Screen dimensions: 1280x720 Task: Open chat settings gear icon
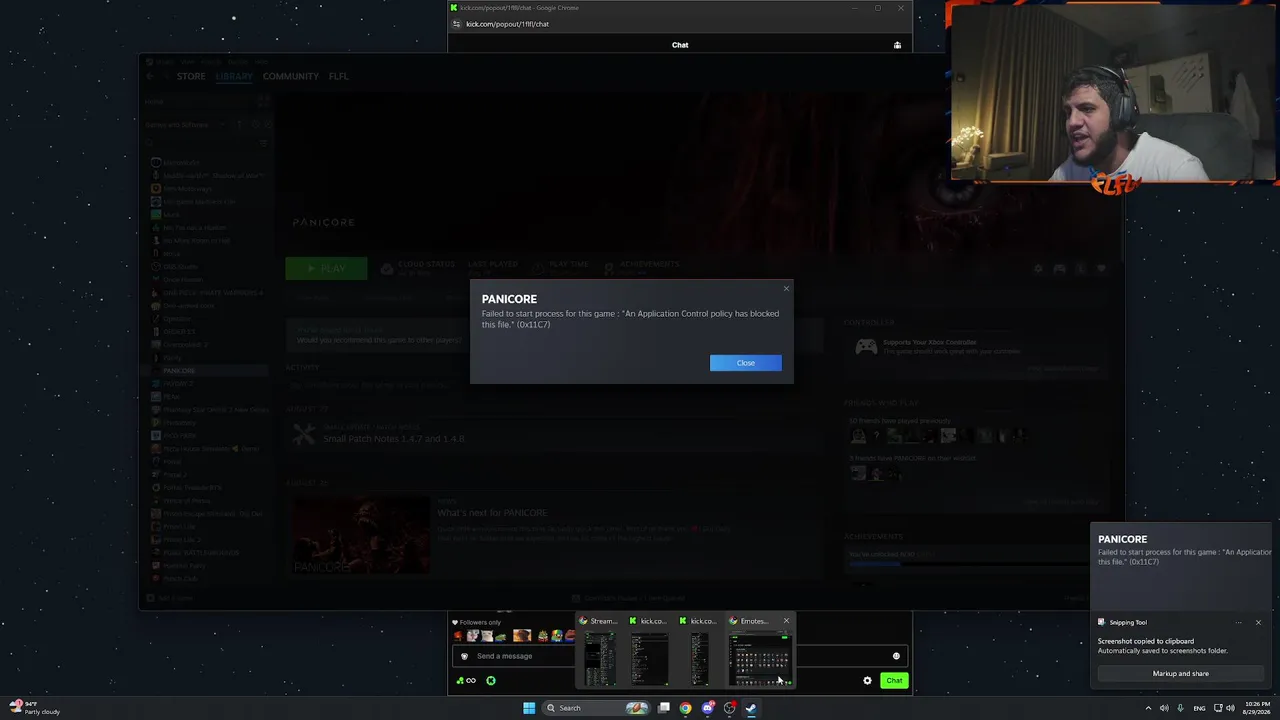tap(867, 681)
